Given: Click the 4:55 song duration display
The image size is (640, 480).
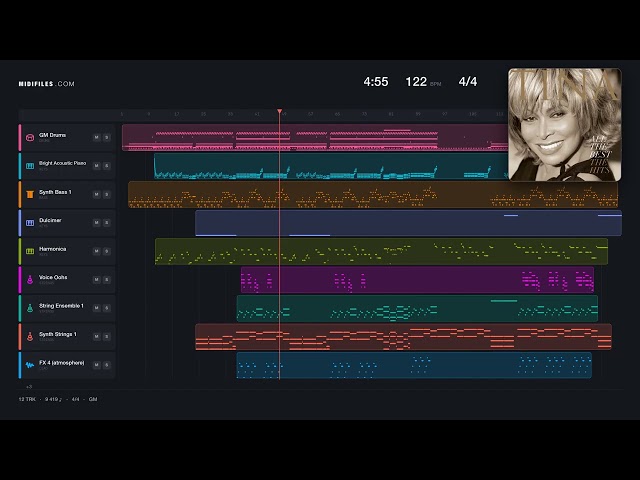Looking at the screenshot, I should click(376, 82).
